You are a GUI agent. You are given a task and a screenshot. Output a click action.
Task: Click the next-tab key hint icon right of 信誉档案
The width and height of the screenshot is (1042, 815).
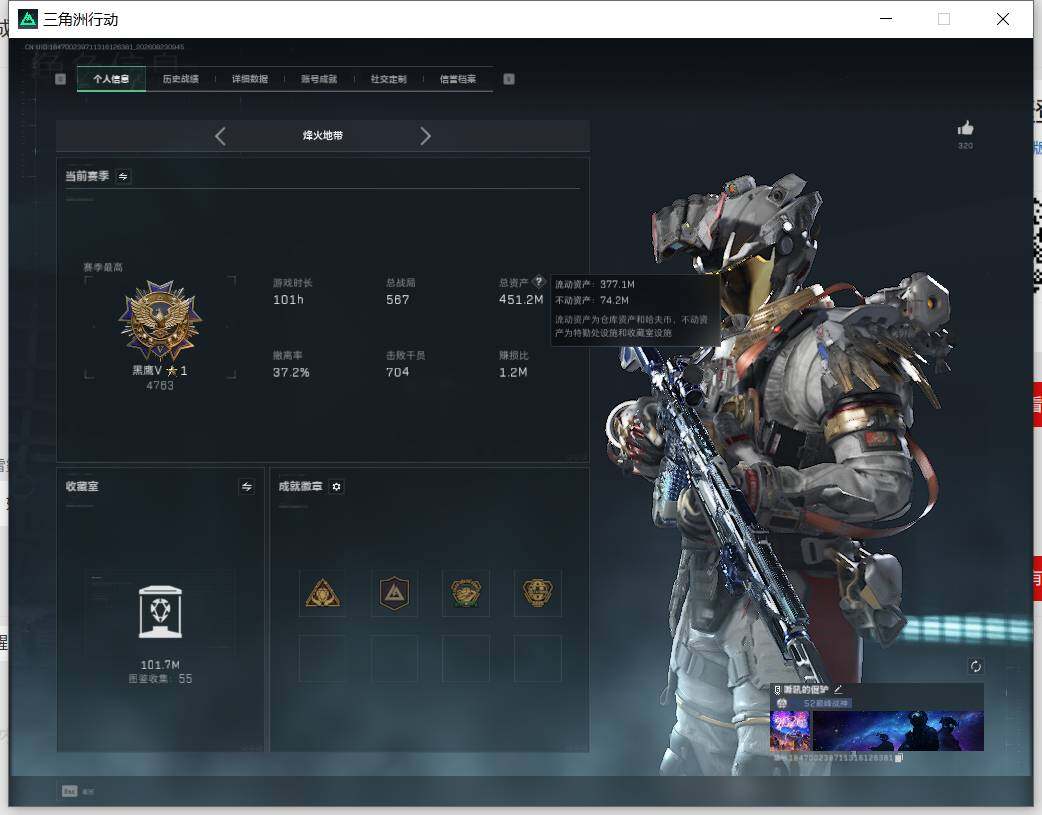(509, 79)
